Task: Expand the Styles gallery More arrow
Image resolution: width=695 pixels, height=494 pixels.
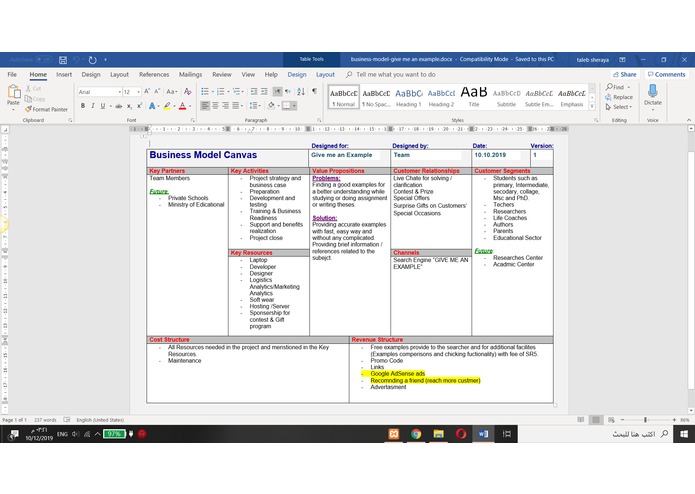Action: 592,106
